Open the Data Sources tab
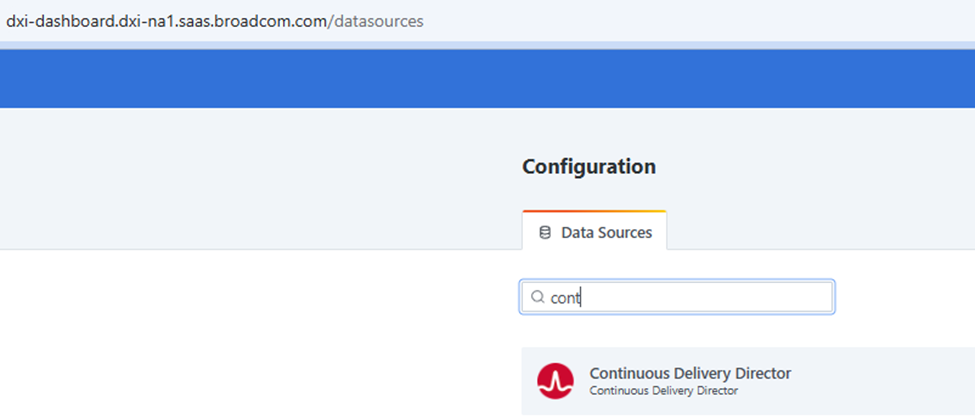 click(x=594, y=231)
